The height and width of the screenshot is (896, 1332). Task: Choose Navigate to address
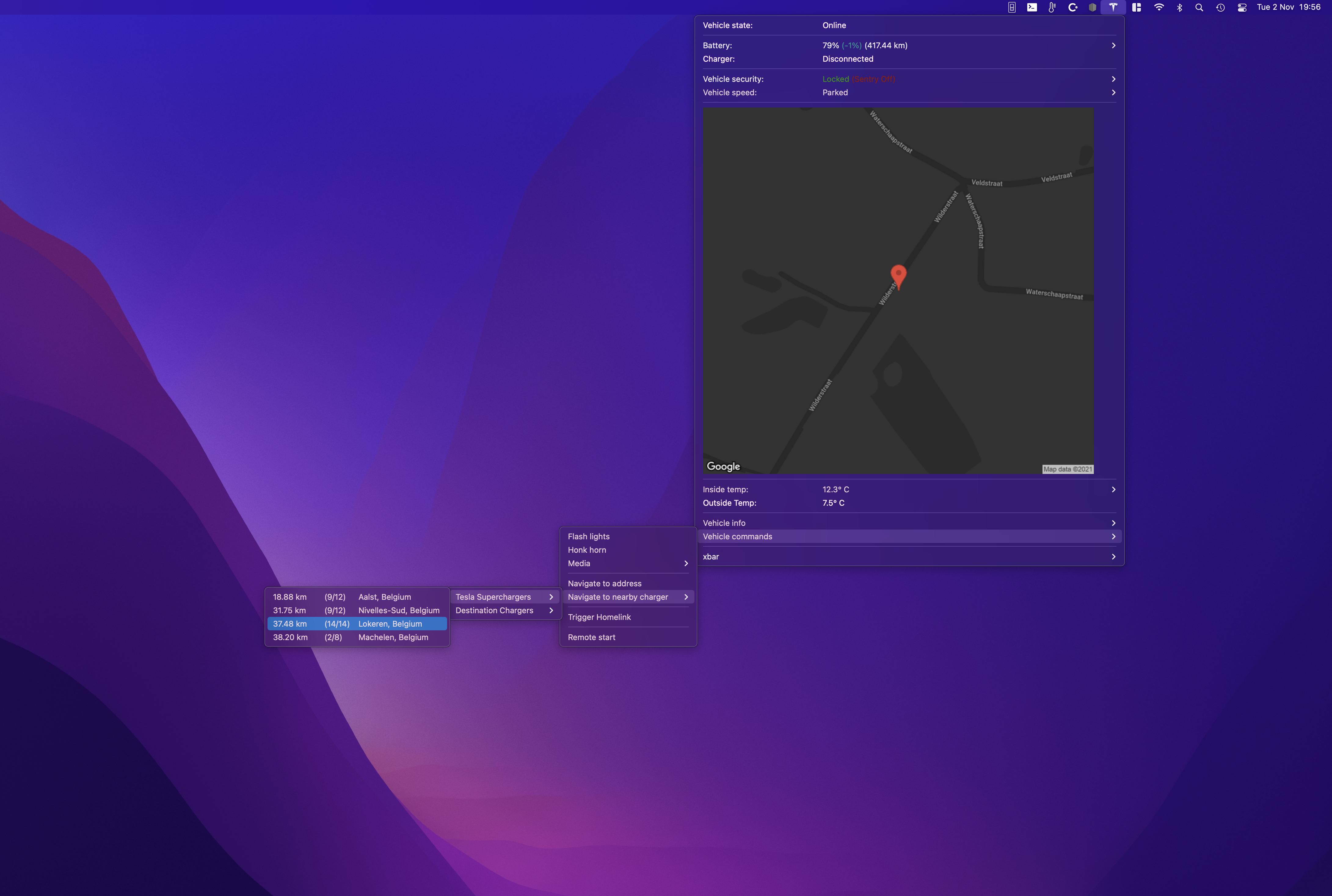(605, 583)
